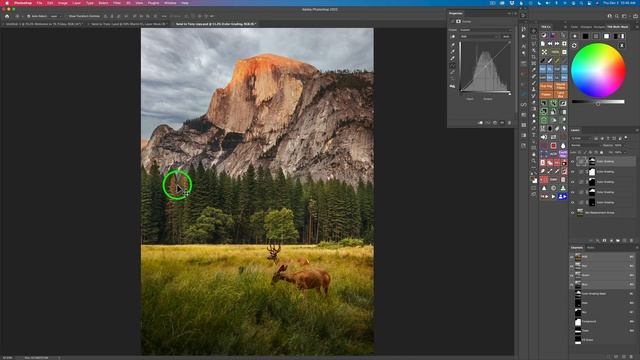Select the Zoom tool in the toolbar

pyautogui.click(x=533, y=160)
